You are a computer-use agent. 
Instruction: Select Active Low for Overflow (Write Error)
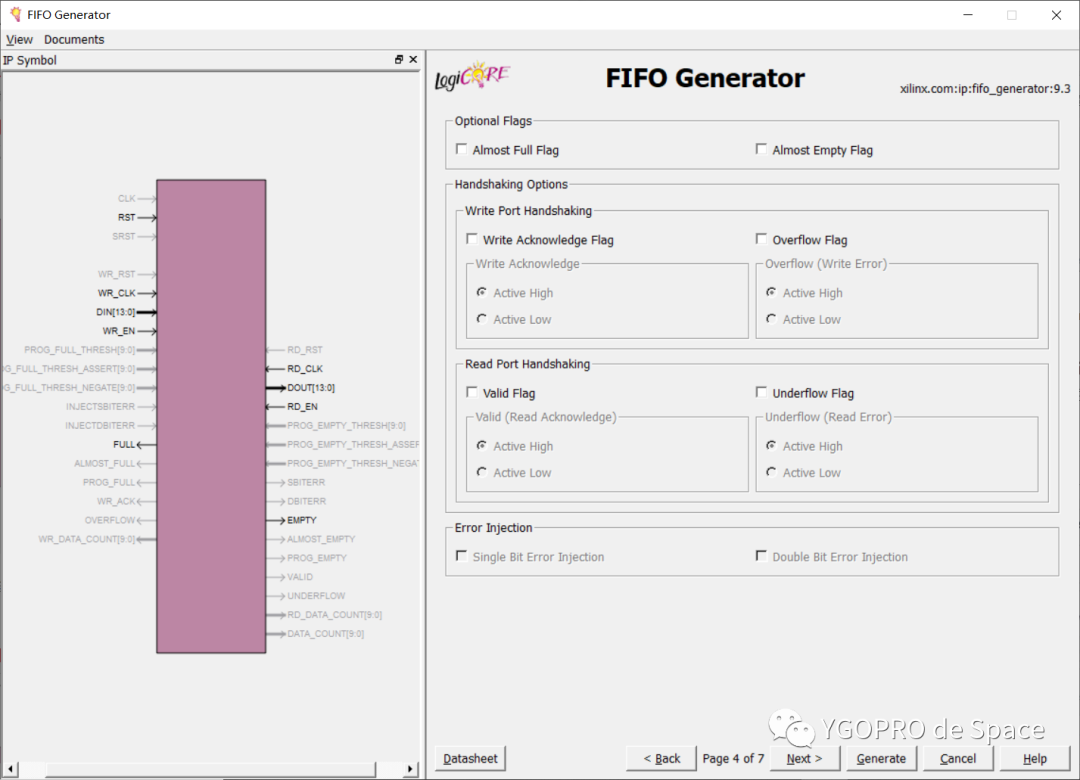(771, 319)
